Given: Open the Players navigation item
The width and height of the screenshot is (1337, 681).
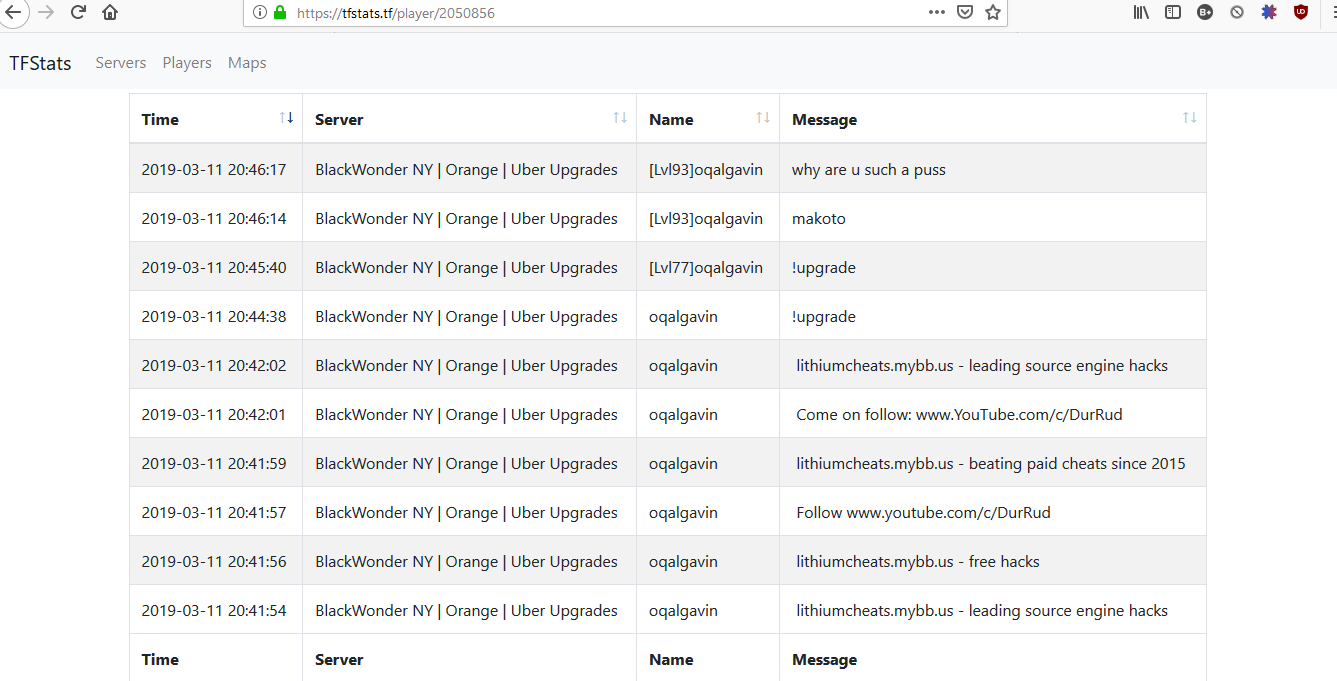Looking at the screenshot, I should [x=187, y=63].
